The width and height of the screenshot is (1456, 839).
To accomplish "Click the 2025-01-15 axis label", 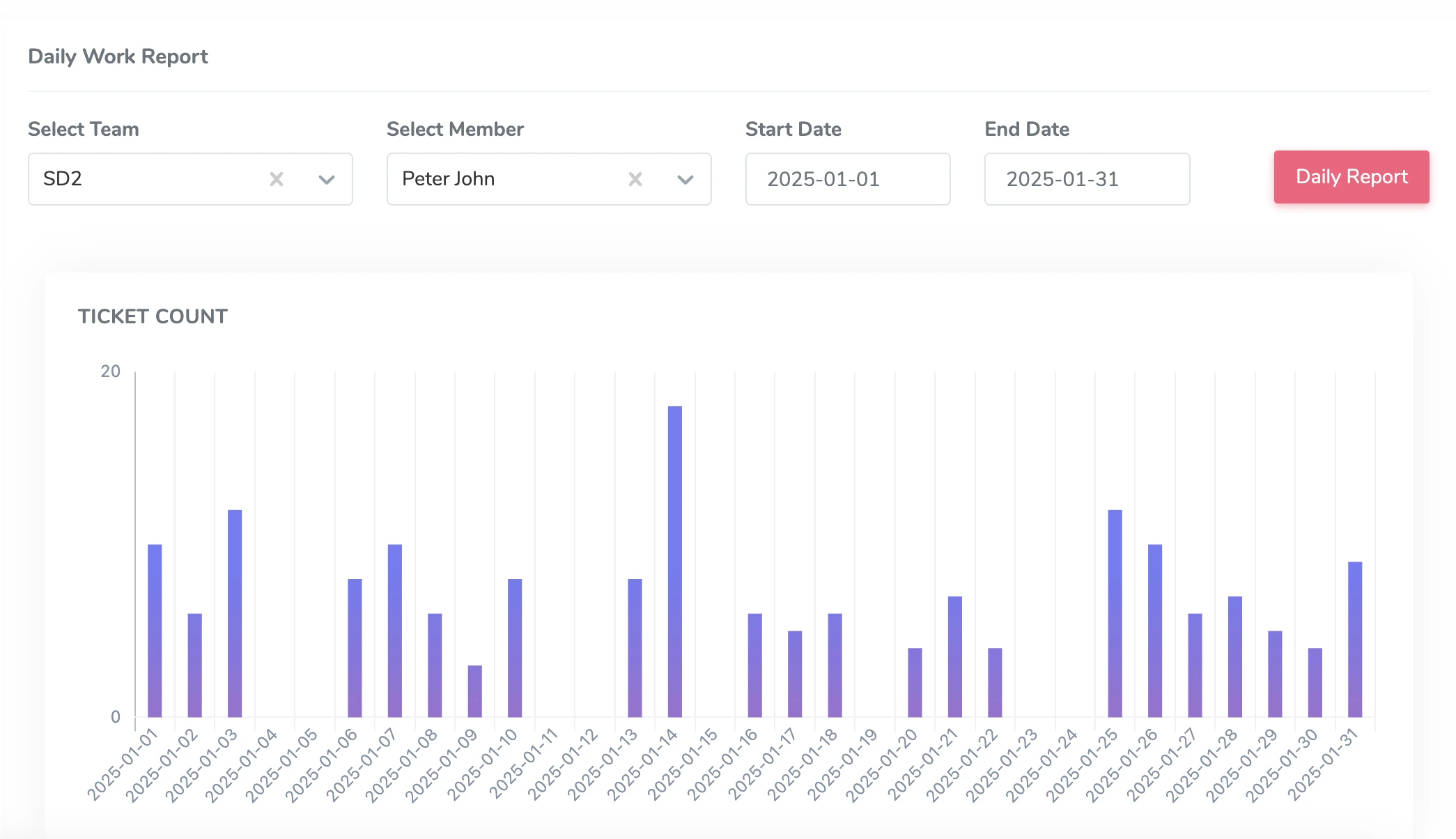I will [682, 765].
